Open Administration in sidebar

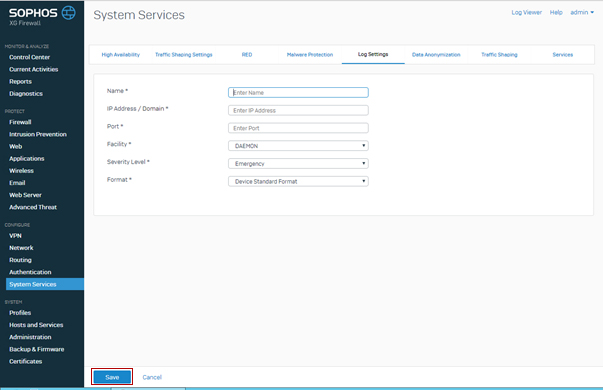[30, 337]
